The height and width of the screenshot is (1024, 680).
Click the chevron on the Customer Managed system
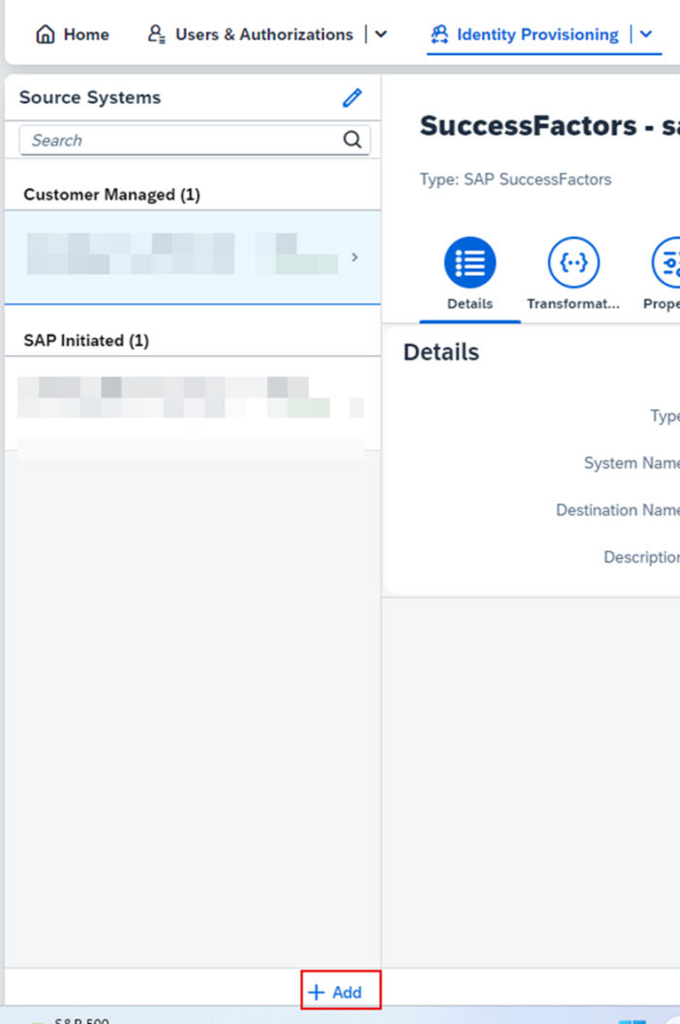354,258
